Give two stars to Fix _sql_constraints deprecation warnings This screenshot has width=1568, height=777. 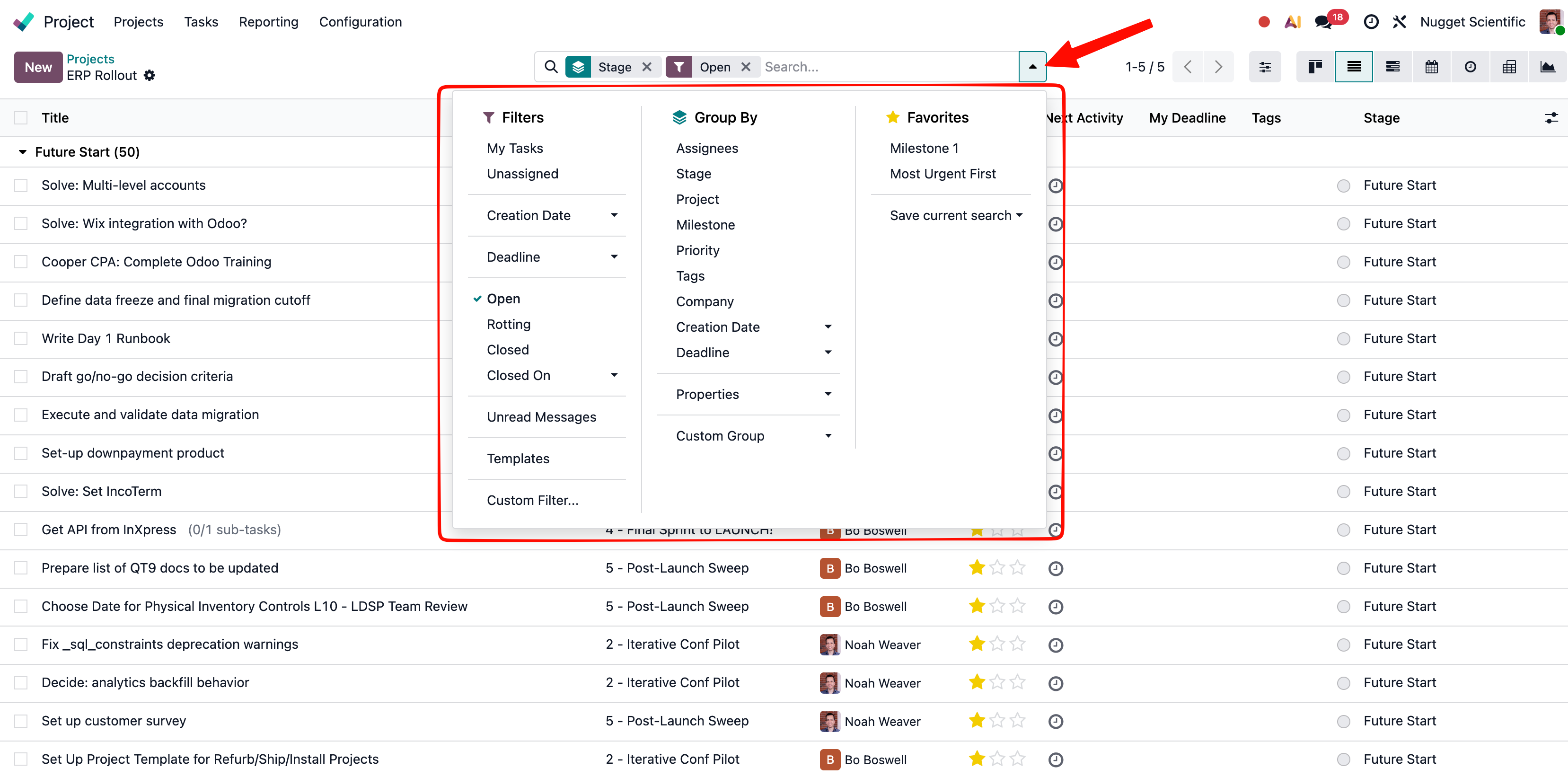(x=996, y=644)
